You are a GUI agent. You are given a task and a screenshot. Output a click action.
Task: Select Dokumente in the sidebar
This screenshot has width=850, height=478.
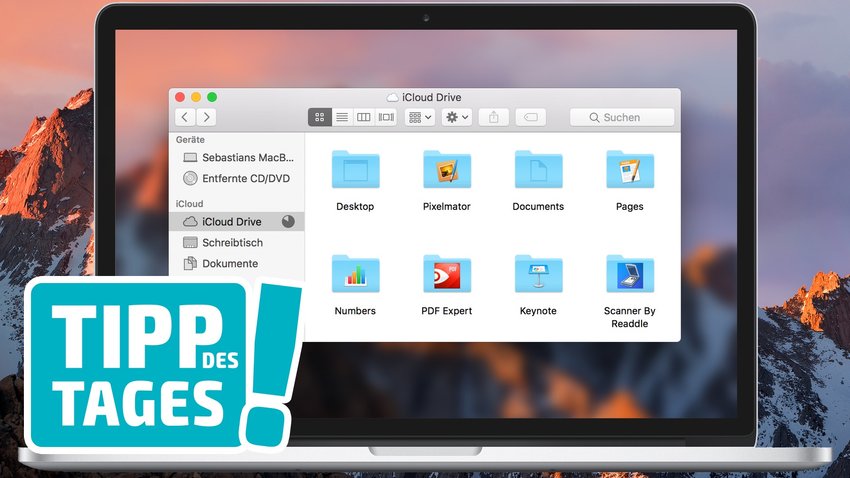click(x=237, y=263)
